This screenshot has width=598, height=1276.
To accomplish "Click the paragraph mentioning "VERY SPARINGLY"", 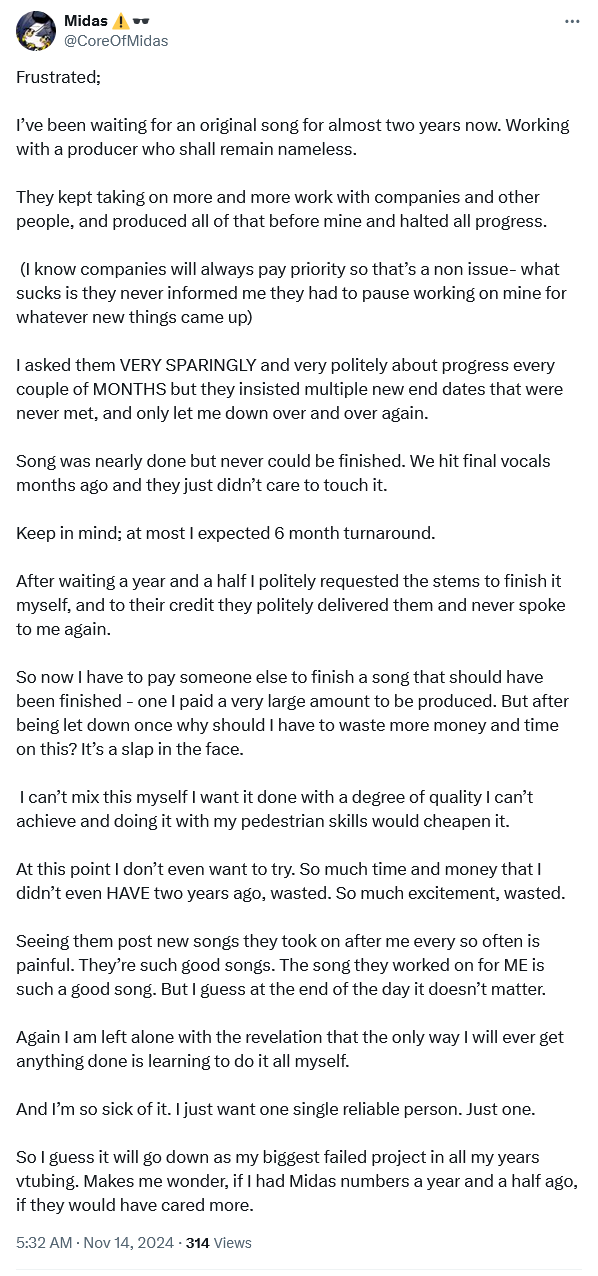I will pyautogui.click(x=290, y=389).
